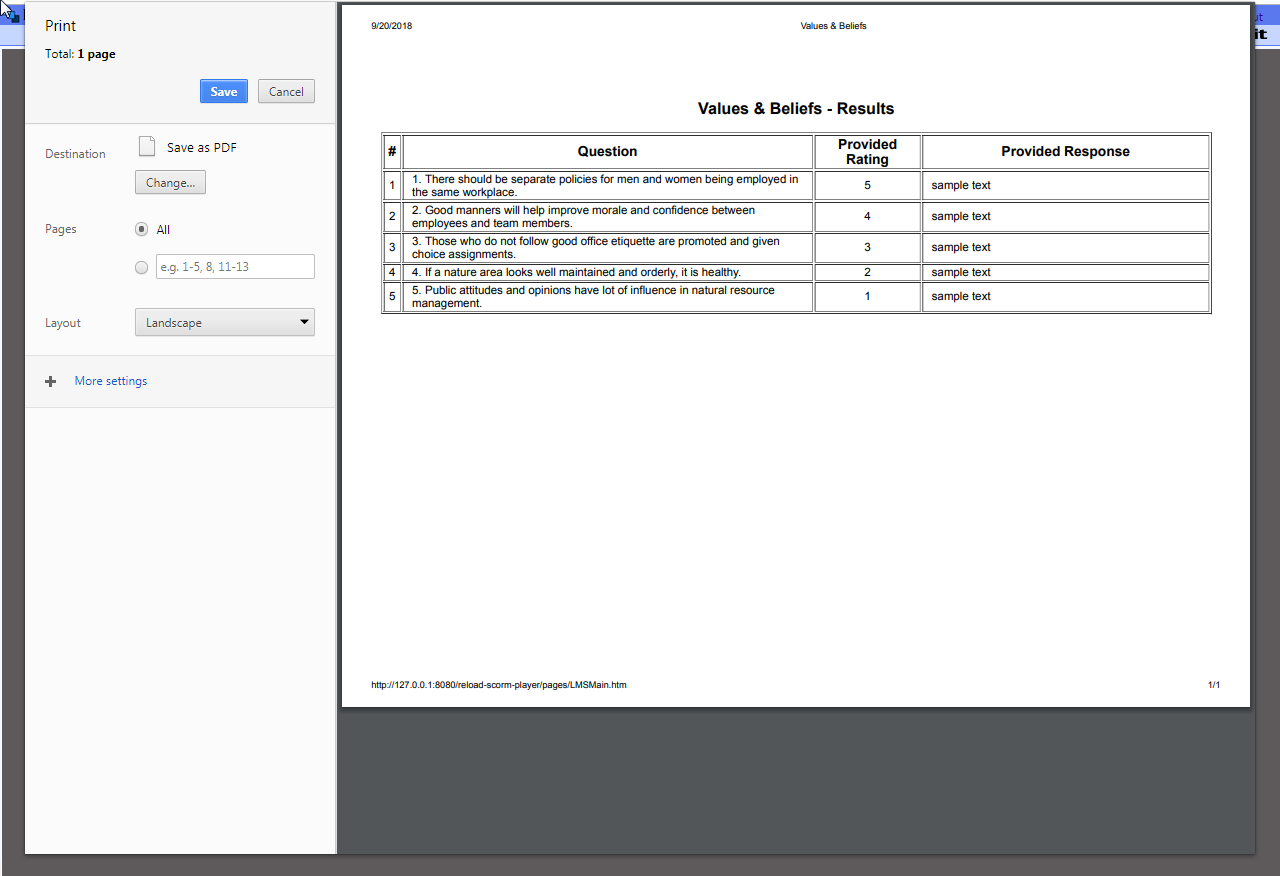
Task: Click the Save button
Action: point(224,91)
